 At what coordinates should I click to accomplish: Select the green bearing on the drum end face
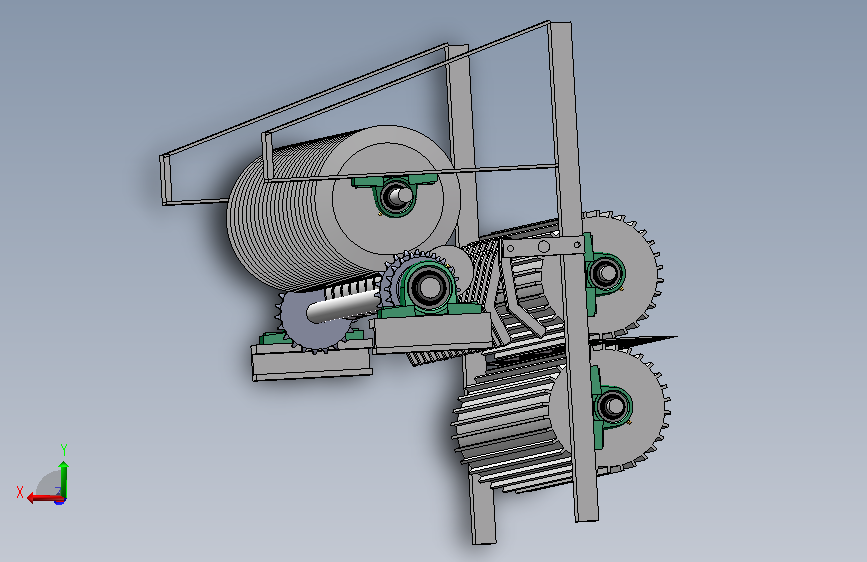tap(395, 194)
